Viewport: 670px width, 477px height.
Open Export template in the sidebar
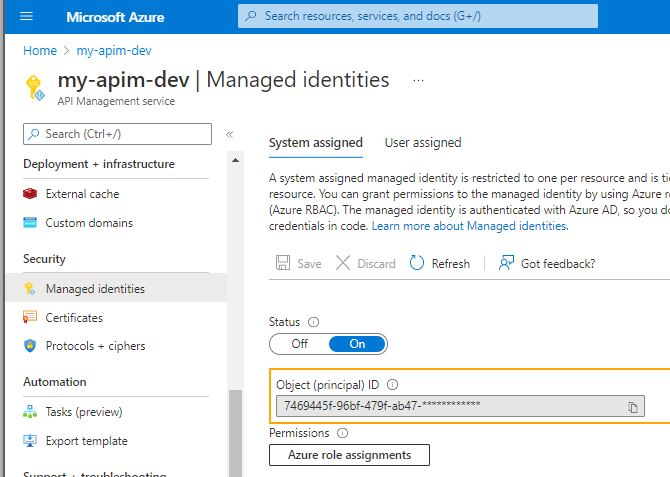(116, 441)
